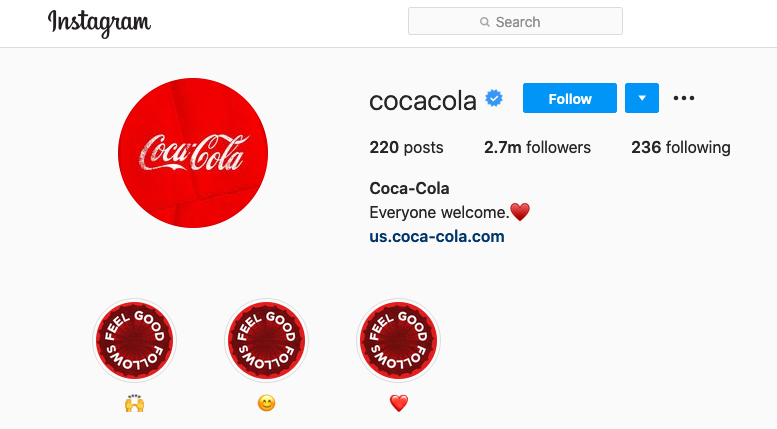
Task: Open the smiley emoji story highlight
Action: (x=266, y=340)
